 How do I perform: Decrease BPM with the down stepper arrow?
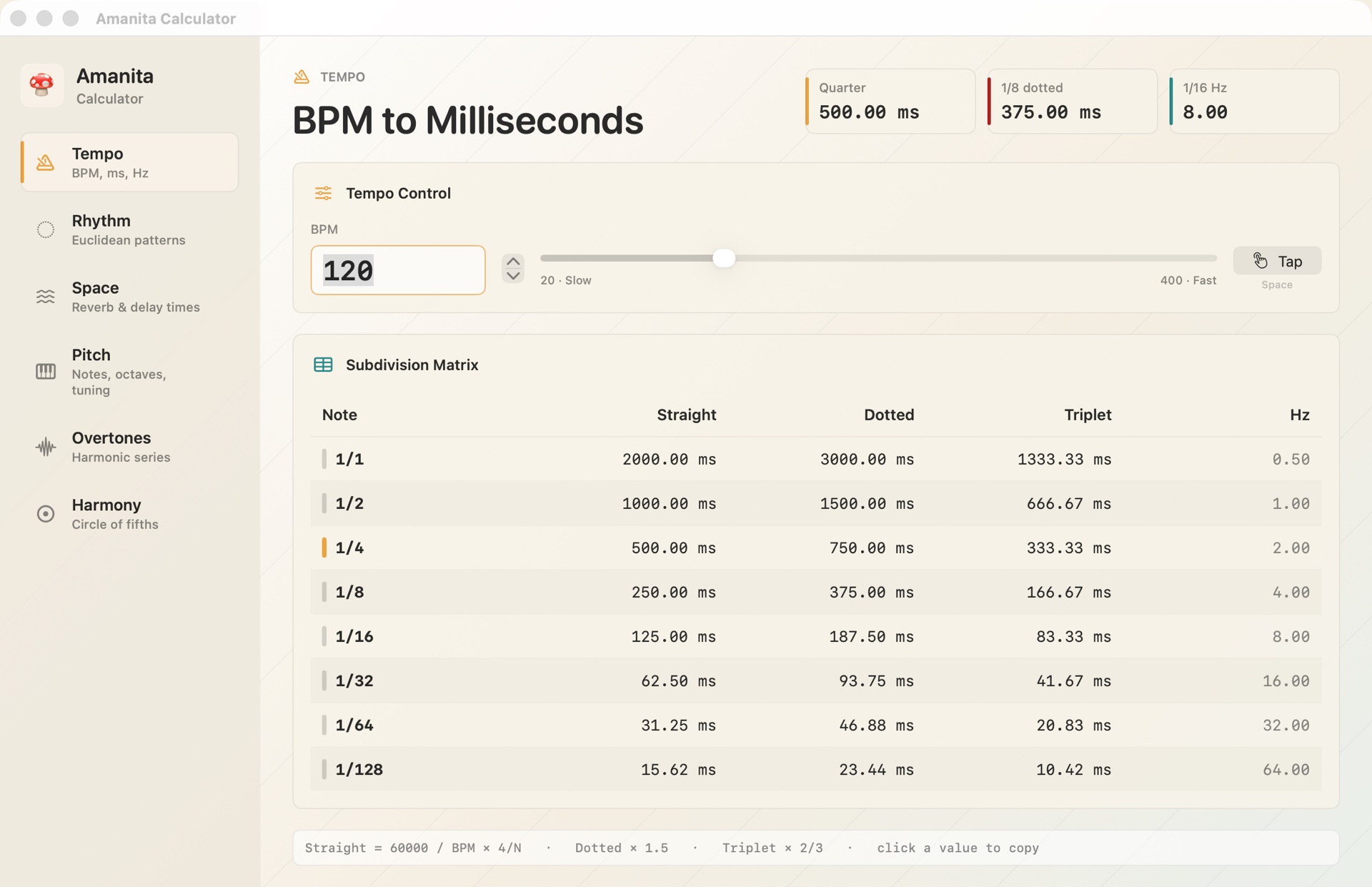point(513,276)
